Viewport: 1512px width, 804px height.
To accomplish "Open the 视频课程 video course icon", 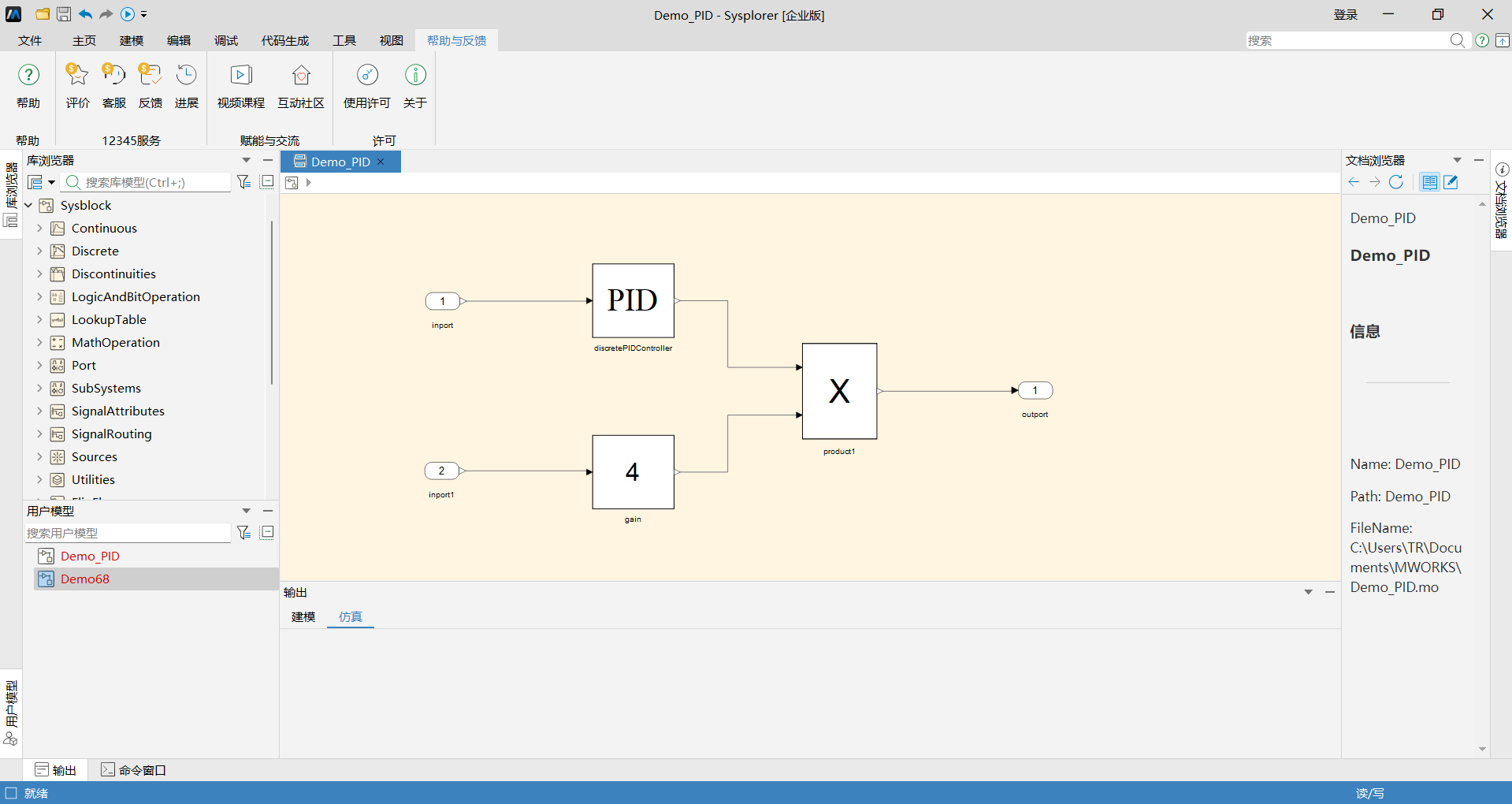I will (240, 75).
